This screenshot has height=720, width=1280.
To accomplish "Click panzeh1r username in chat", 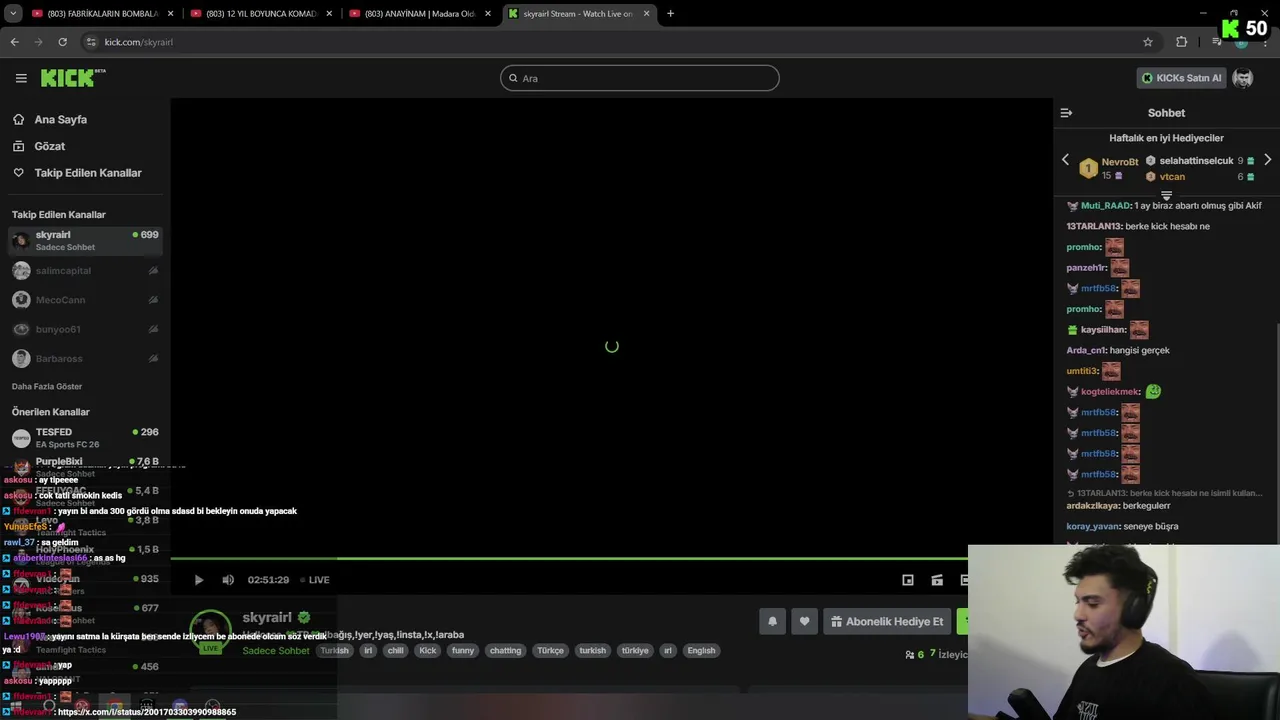I will click(x=1087, y=268).
